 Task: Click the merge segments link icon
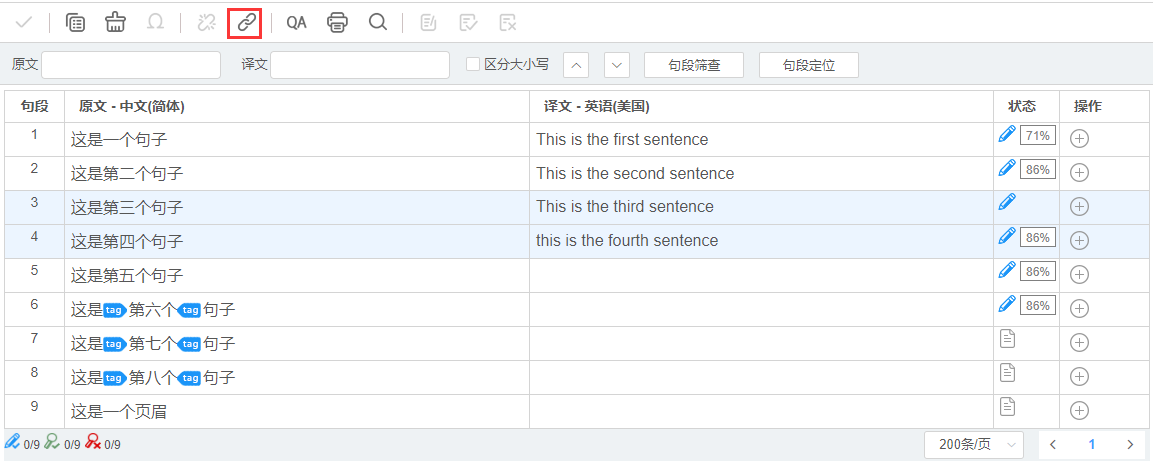[246, 22]
